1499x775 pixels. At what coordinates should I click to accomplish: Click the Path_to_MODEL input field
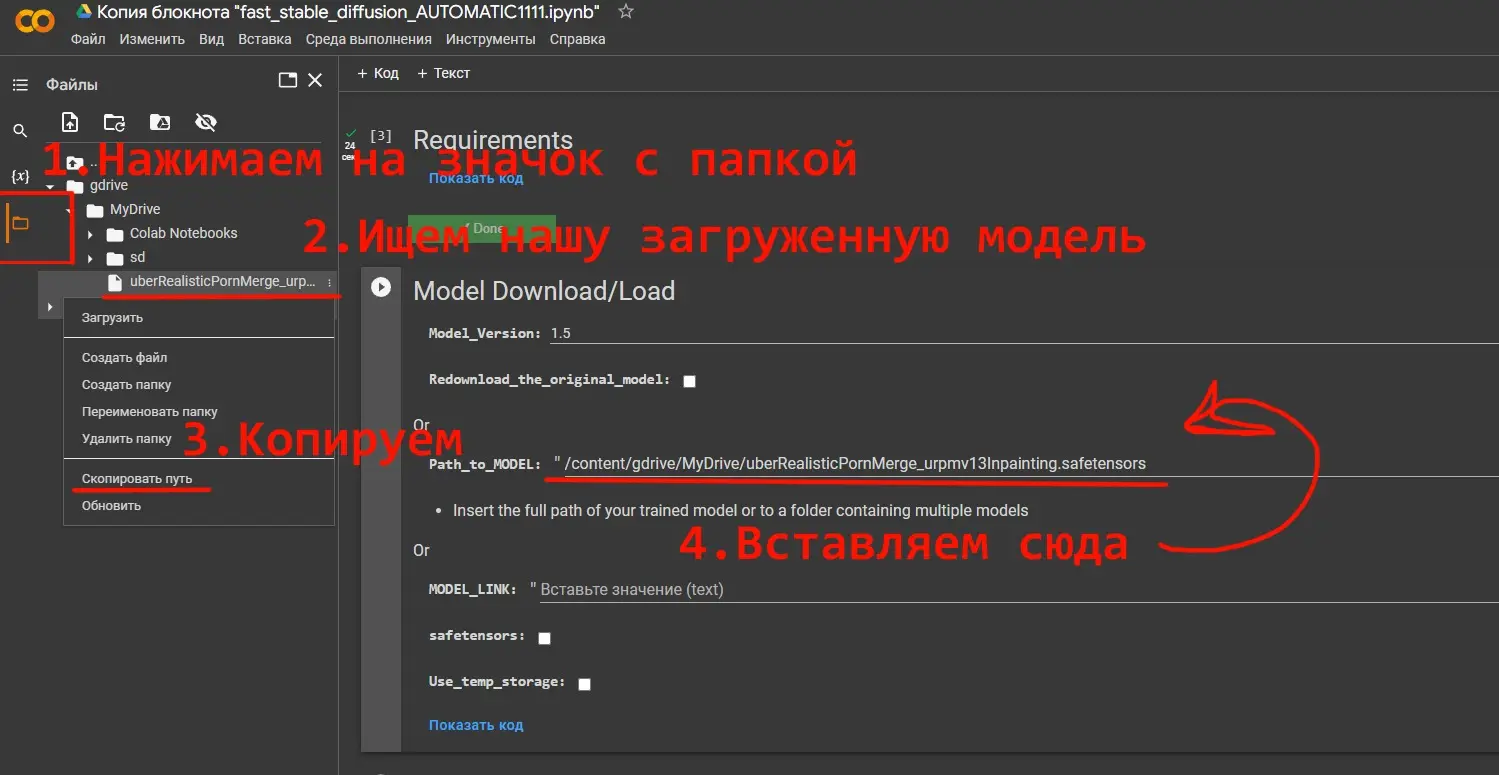pyautogui.click(x=1031, y=463)
